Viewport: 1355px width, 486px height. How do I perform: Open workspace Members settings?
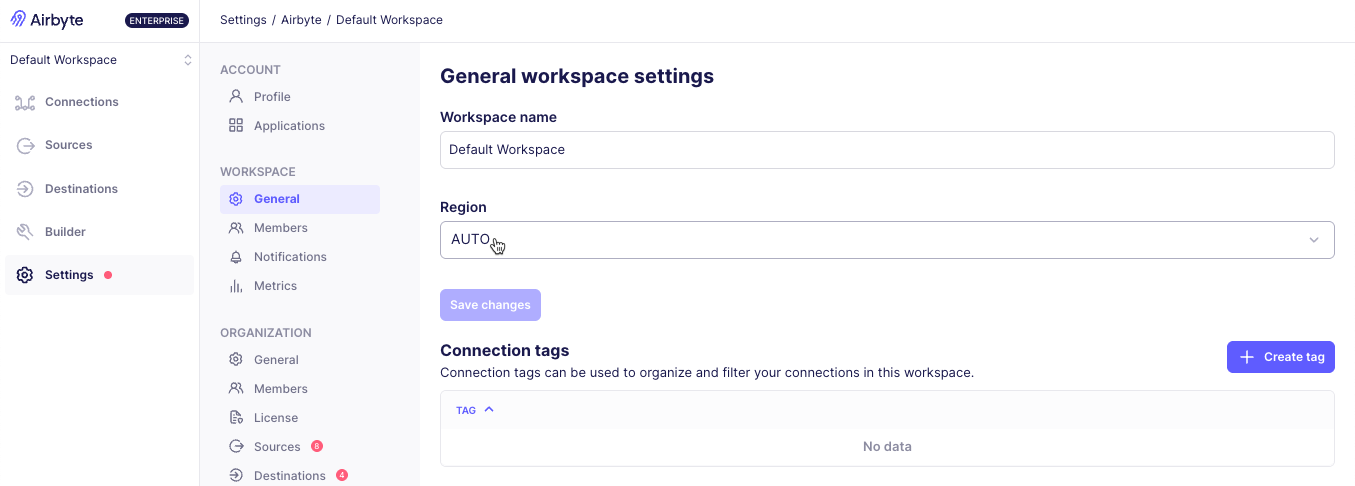pyautogui.click(x=280, y=228)
